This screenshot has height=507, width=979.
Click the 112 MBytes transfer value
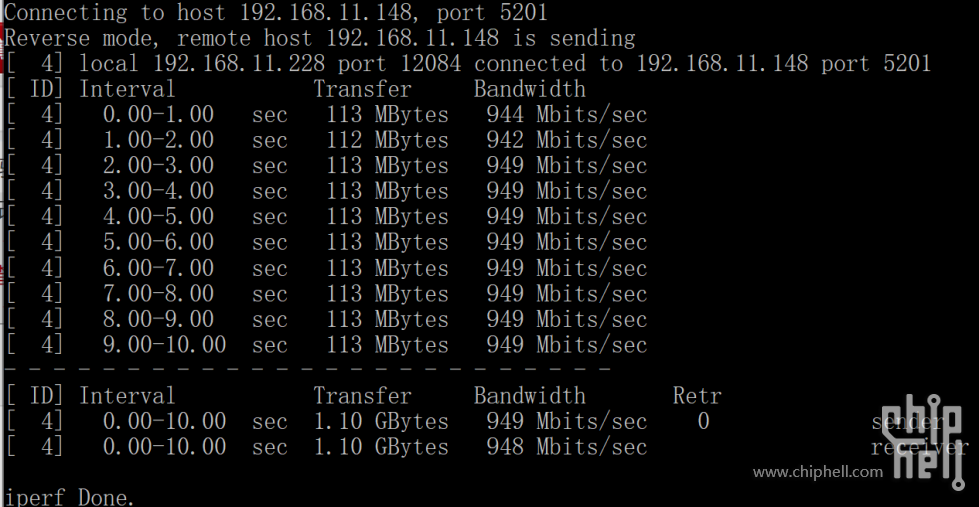[x=387, y=140]
